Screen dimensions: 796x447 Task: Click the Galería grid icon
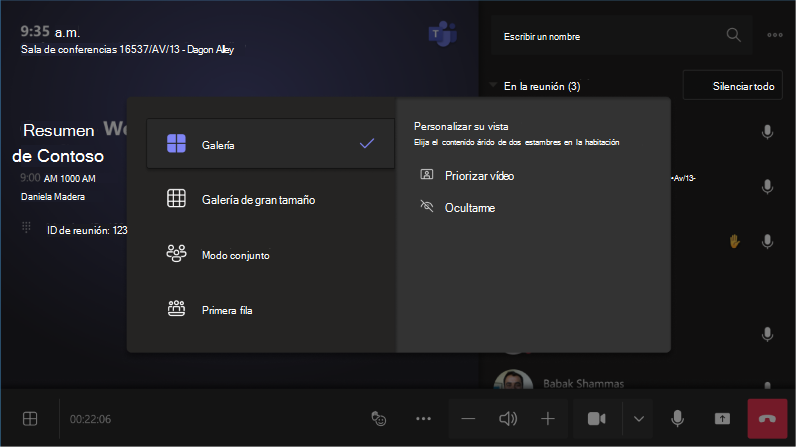click(176, 144)
